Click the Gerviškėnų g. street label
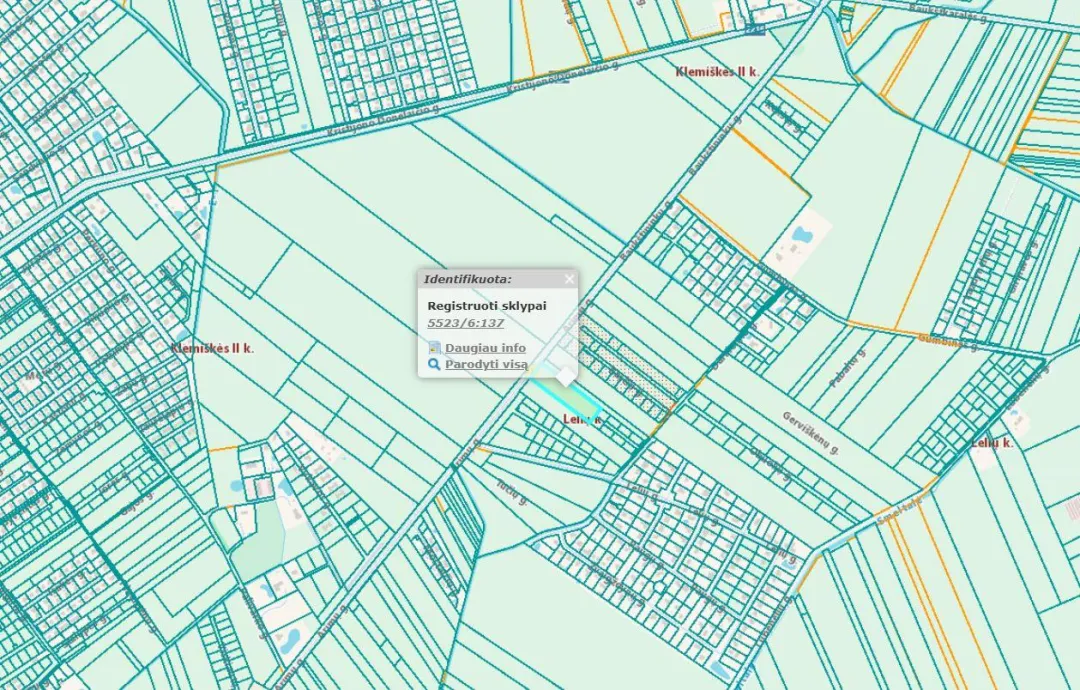The width and height of the screenshot is (1080, 690). click(811, 433)
